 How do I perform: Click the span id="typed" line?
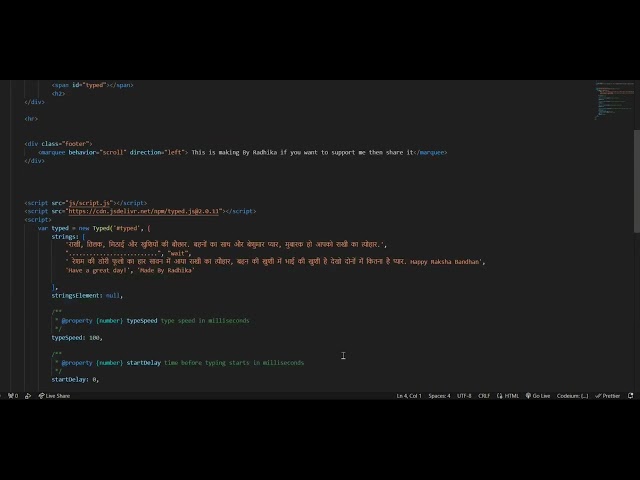pos(93,85)
